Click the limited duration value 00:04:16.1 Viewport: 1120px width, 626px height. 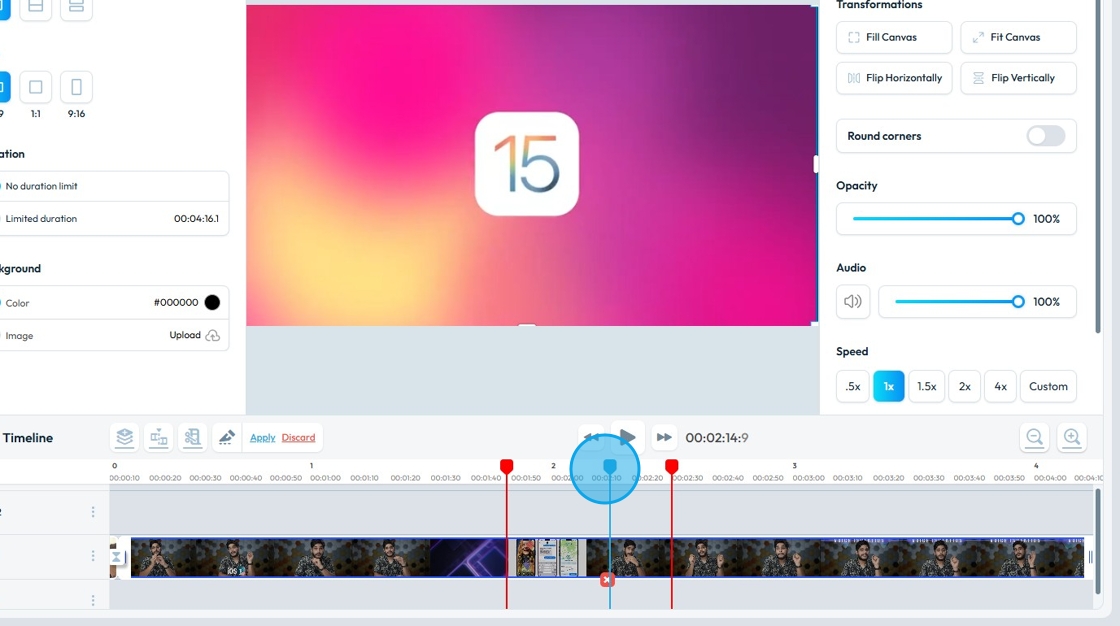(196, 219)
